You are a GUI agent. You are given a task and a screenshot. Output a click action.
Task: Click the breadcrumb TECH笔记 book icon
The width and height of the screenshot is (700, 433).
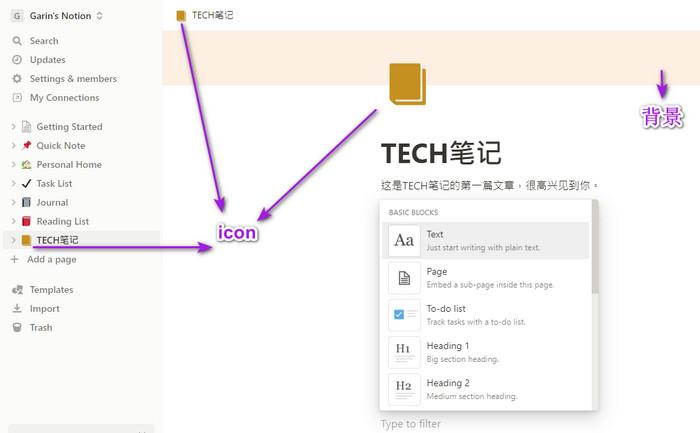point(181,16)
